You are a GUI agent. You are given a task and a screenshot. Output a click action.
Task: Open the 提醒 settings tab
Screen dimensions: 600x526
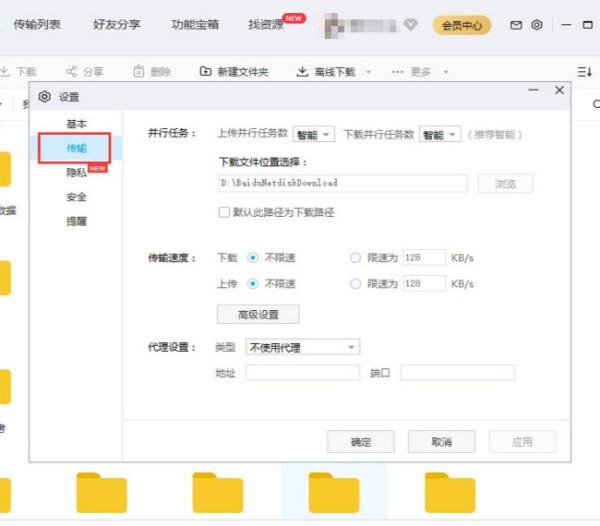point(77,221)
